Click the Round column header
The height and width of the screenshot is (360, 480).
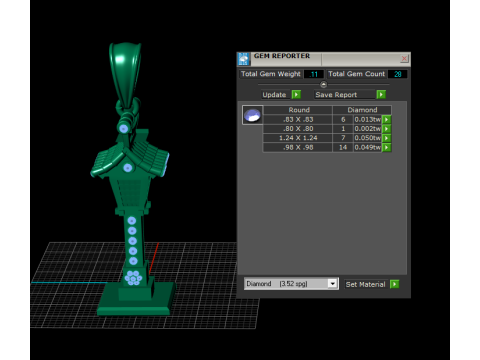[299, 110]
